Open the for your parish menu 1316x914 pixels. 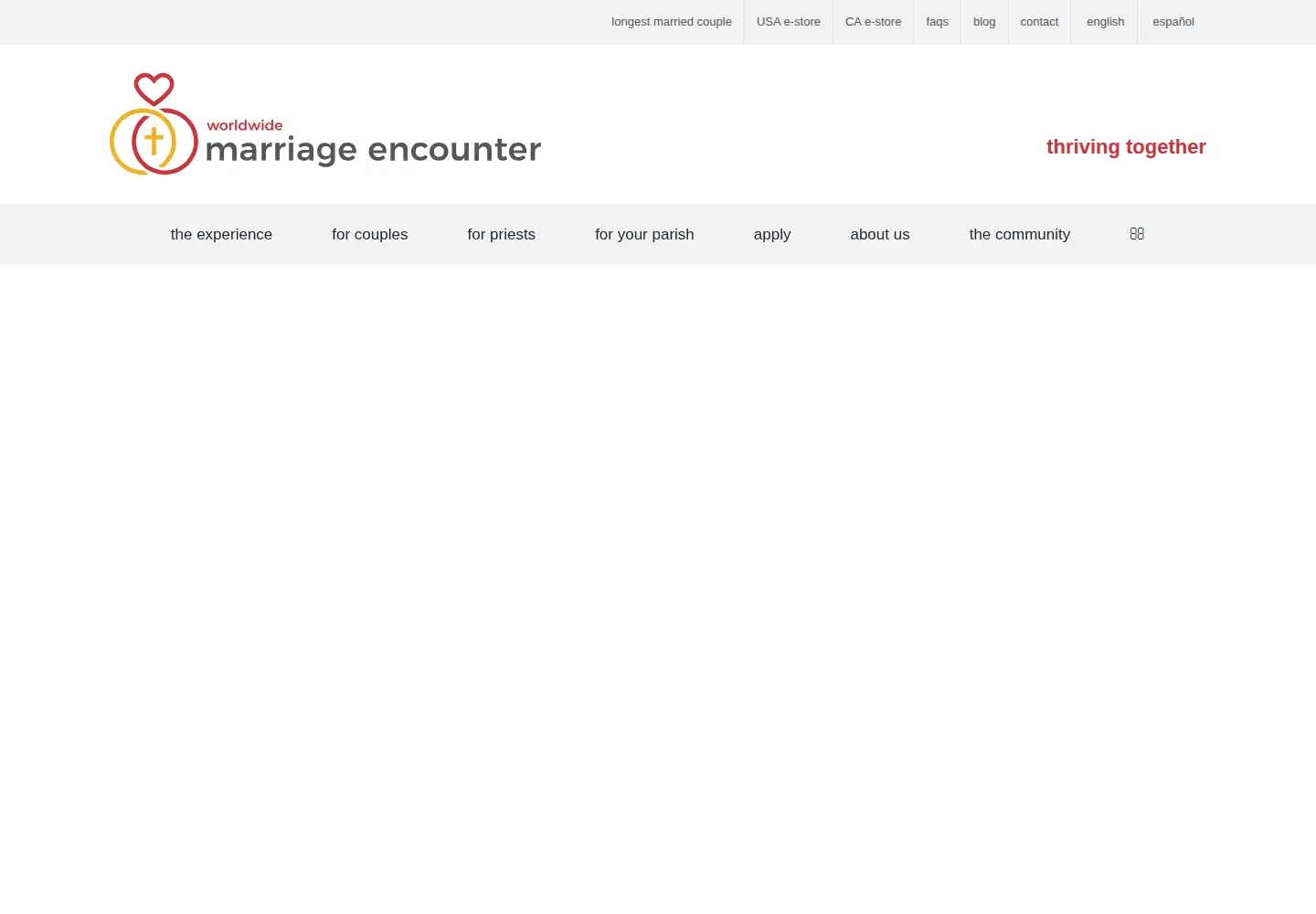644,234
